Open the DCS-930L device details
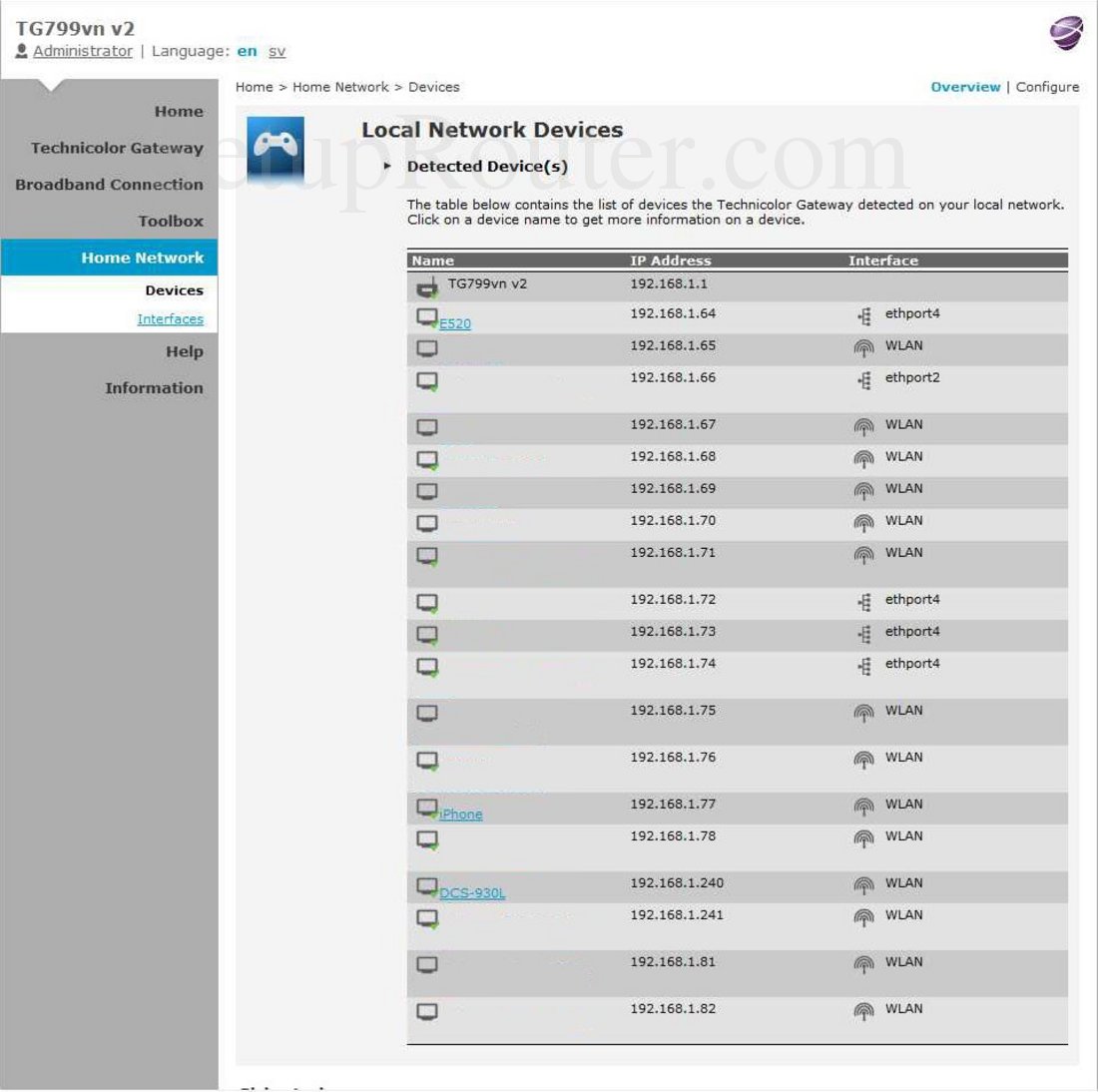 pyautogui.click(x=474, y=892)
